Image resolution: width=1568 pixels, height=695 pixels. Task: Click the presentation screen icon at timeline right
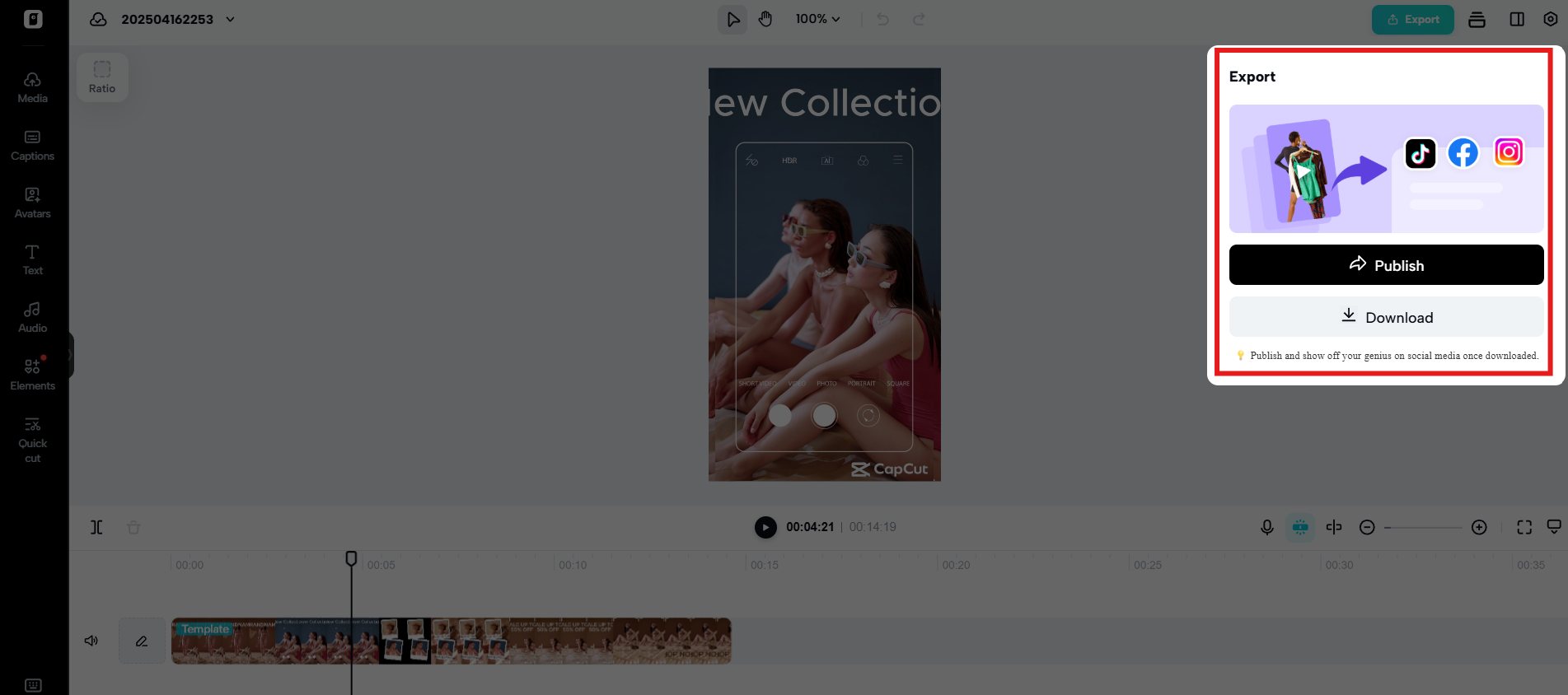[1554, 527]
